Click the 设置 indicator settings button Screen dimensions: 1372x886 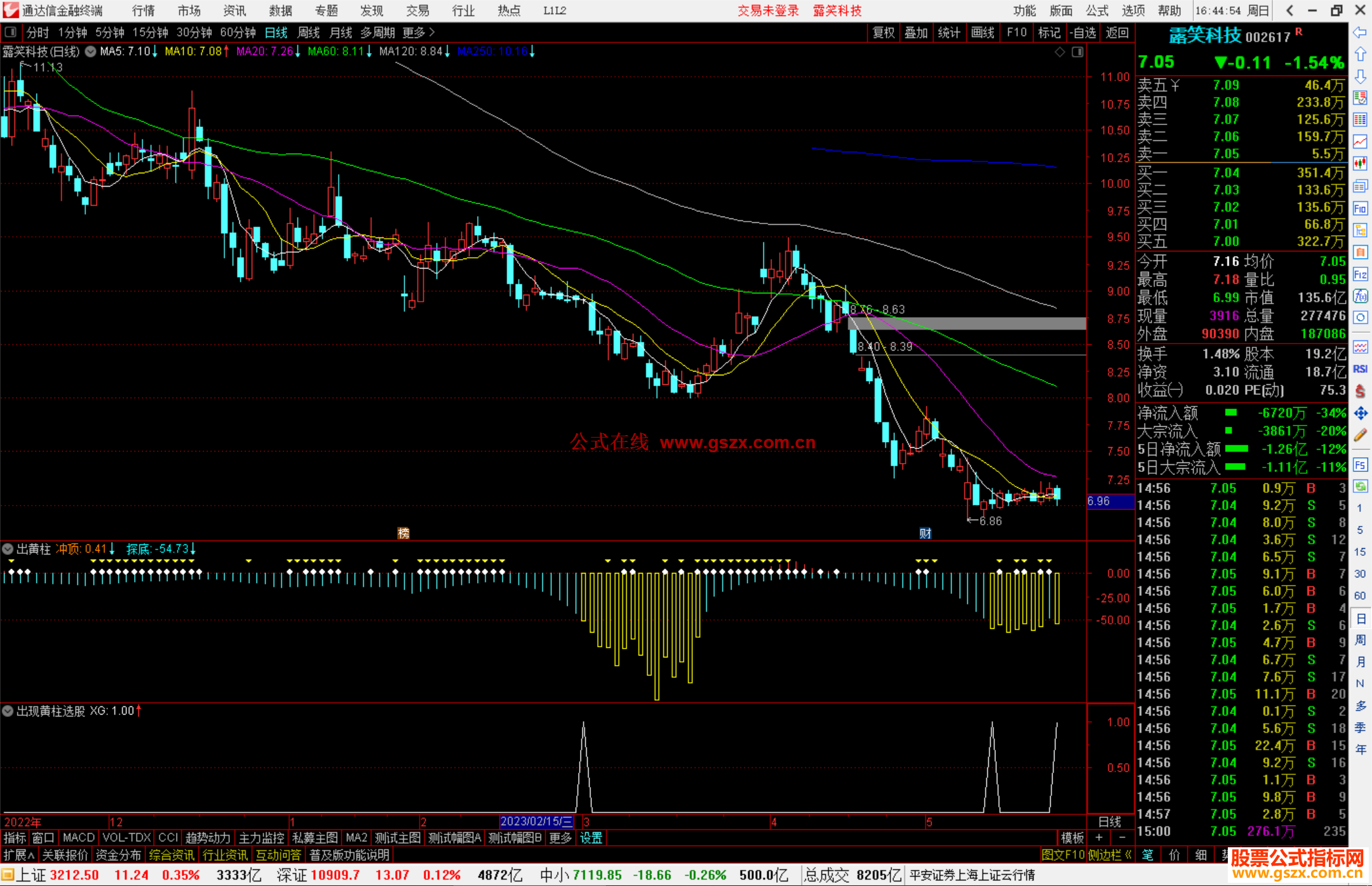click(591, 838)
